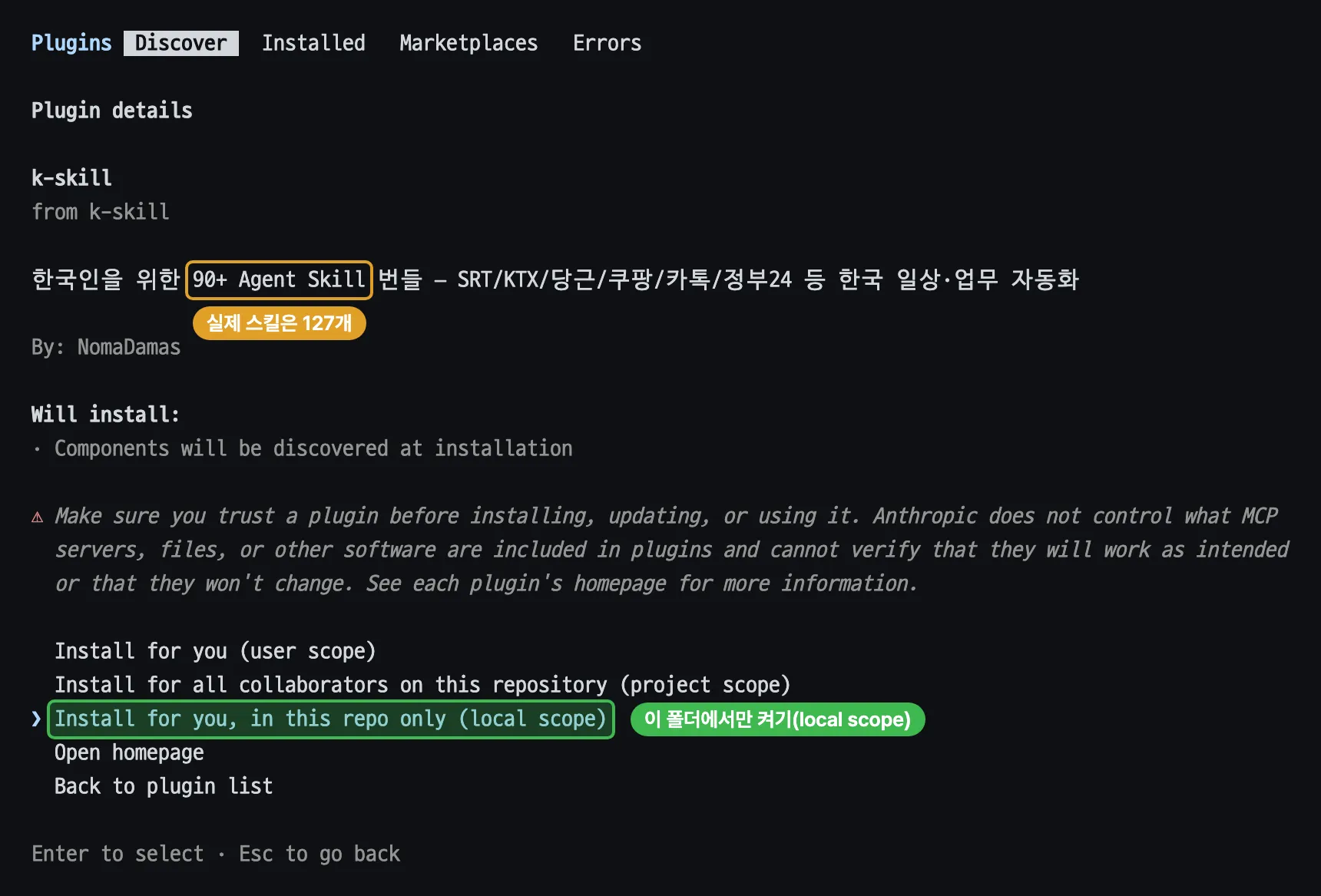Click the 'Esc to go back' hint

coord(319,854)
